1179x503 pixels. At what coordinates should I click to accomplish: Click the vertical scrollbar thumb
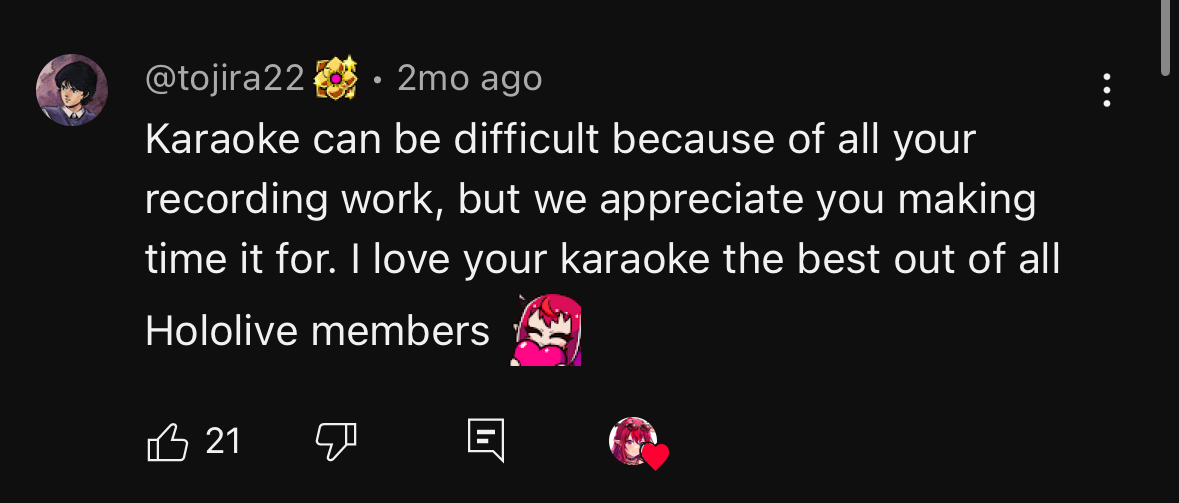(x=1167, y=36)
